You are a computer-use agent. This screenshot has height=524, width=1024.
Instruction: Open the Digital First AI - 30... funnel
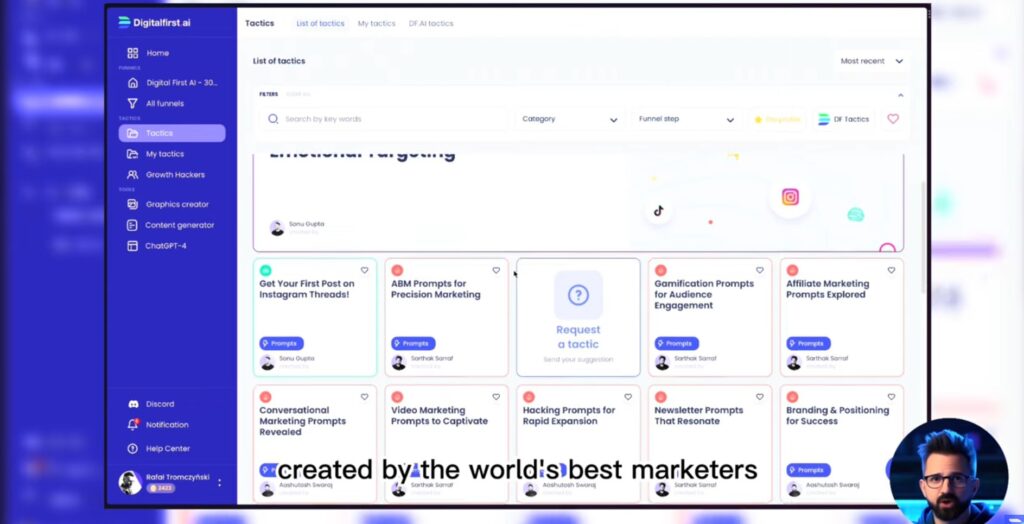point(173,83)
